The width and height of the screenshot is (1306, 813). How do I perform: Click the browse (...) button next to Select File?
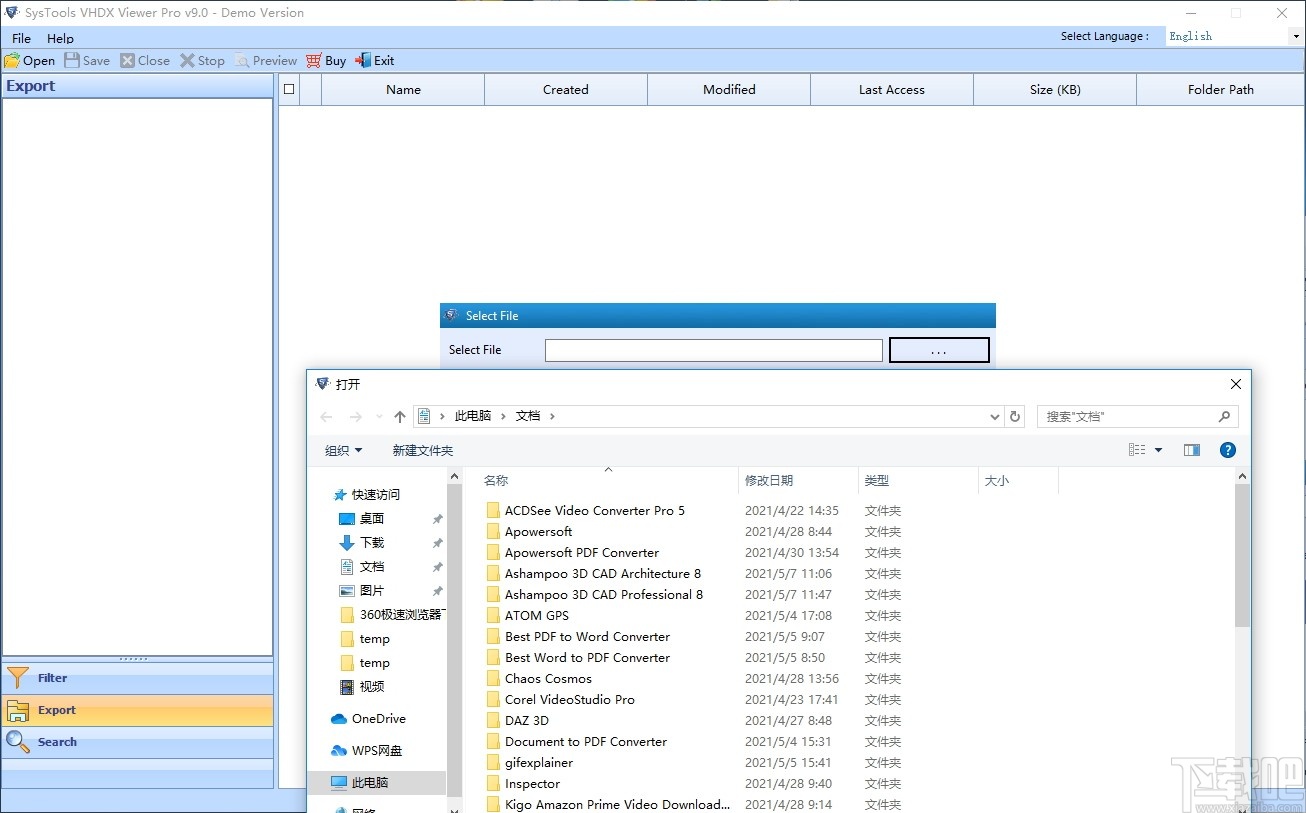coord(938,350)
